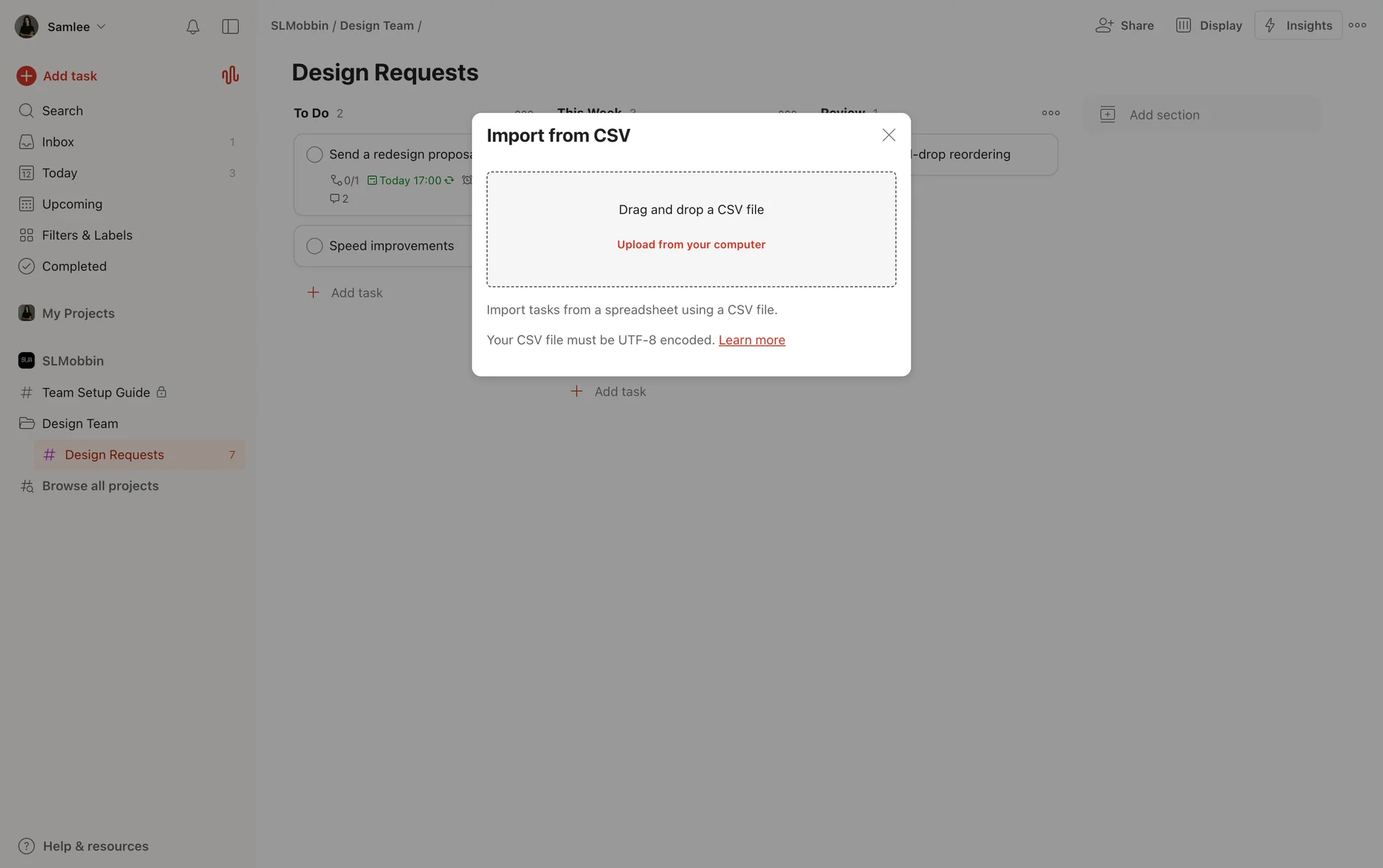Expand the Samlee account dropdown
Image resolution: width=1383 pixels, height=868 pixels.
[x=101, y=27]
